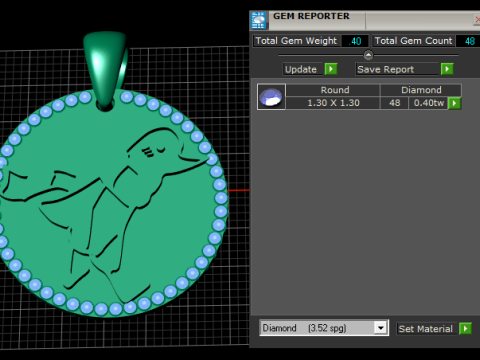Click the Gem Reporter panel icon
Viewport: 480px width, 360px height.
pyautogui.click(x=259, y=20)
